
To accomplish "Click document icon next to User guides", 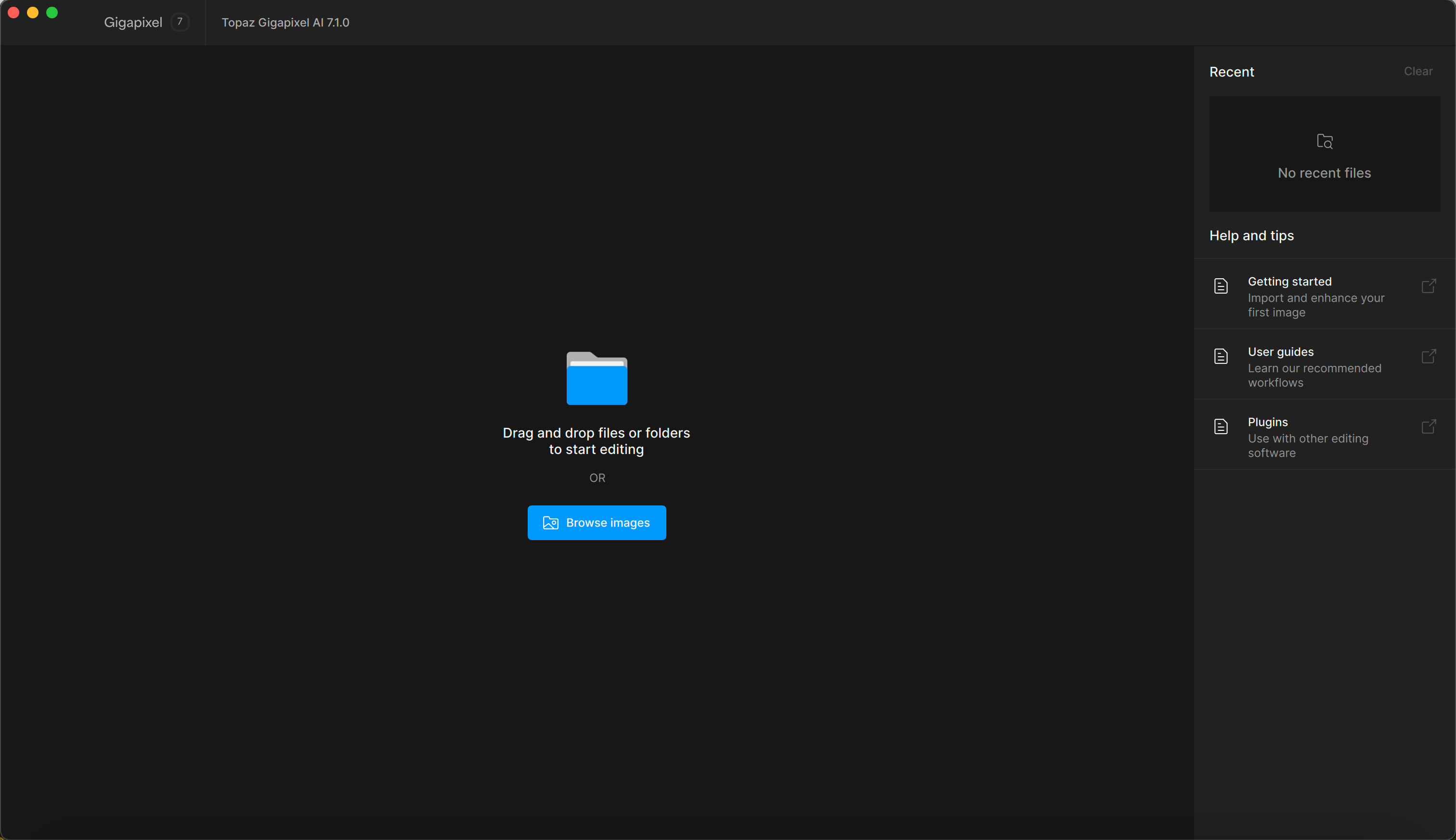I will (x=1221, y=357).
